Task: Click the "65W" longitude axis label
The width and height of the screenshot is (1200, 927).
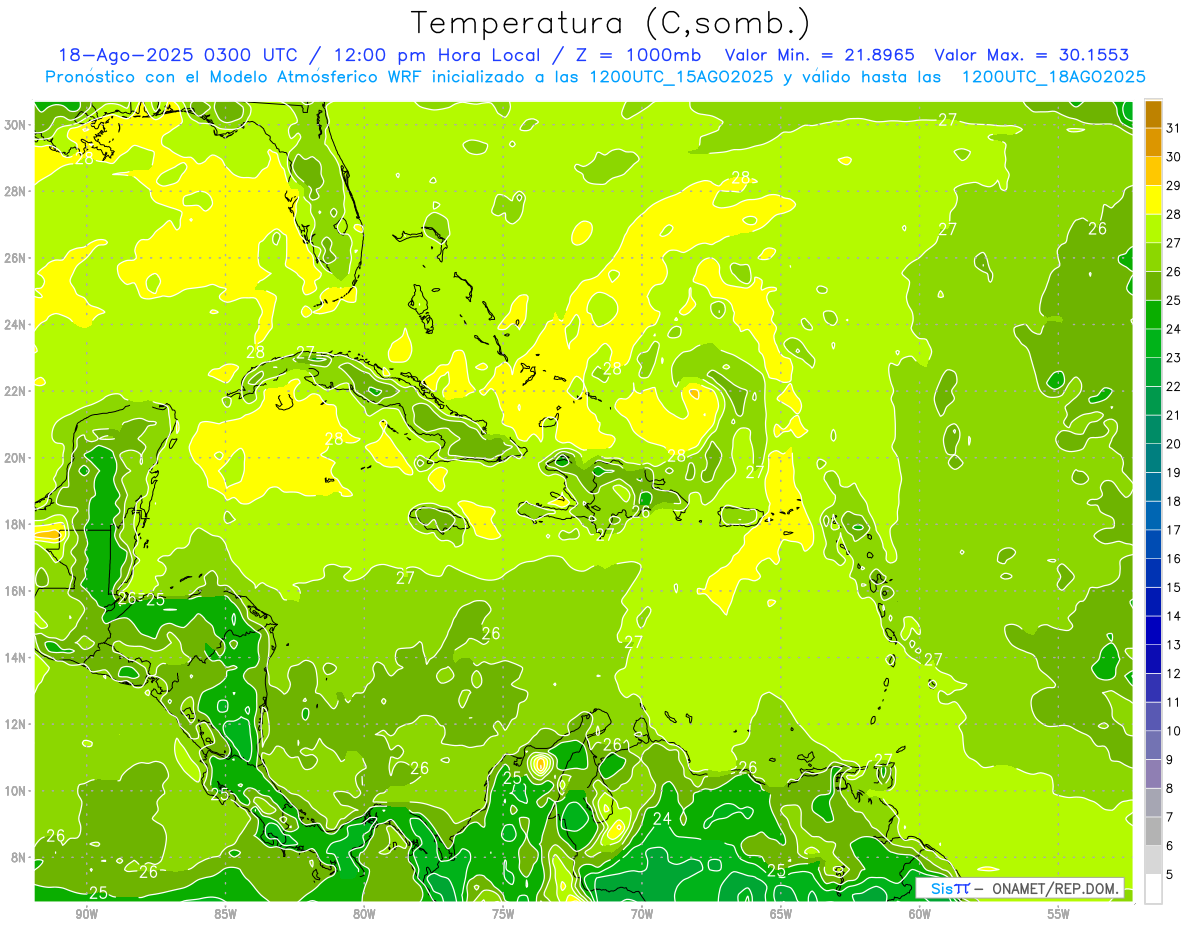Action: click(x=781, y=913)
